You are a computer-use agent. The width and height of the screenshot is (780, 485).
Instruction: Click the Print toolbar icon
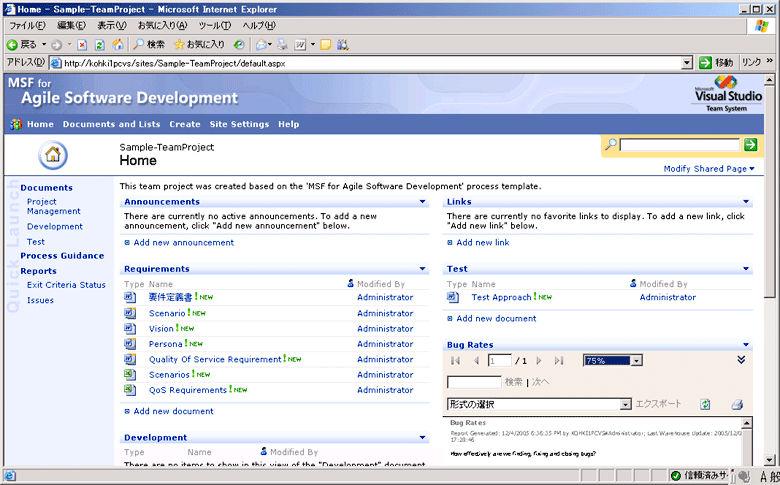coord(283,45)
